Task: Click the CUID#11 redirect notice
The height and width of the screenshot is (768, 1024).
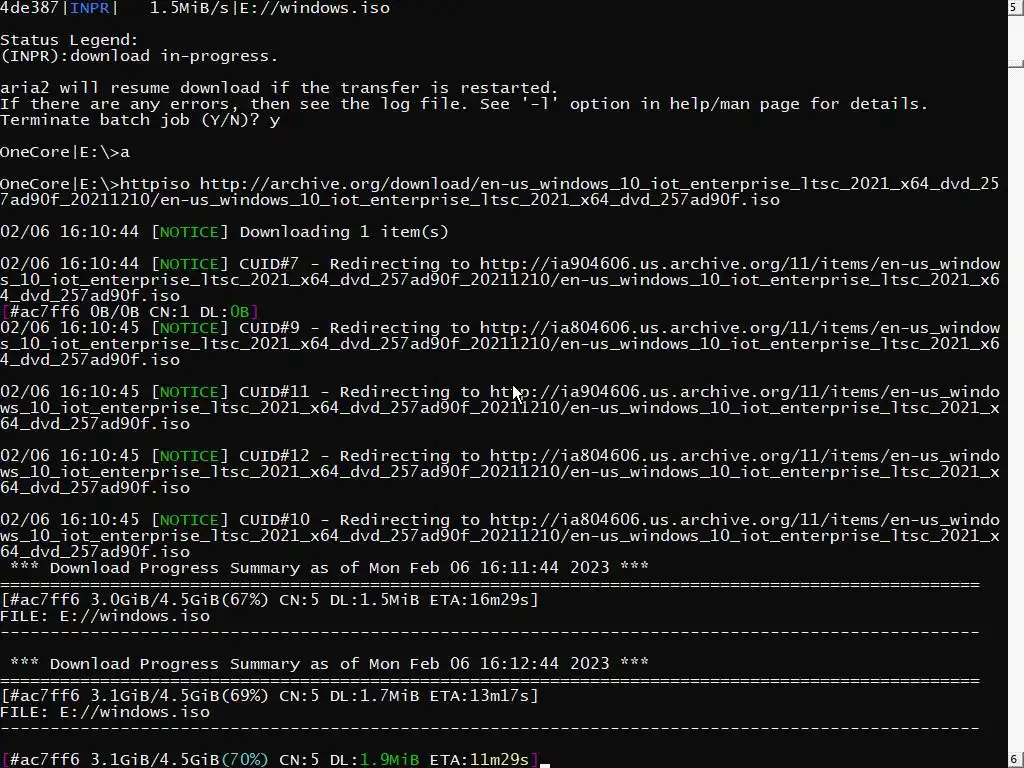Action: tap(500, 408)
